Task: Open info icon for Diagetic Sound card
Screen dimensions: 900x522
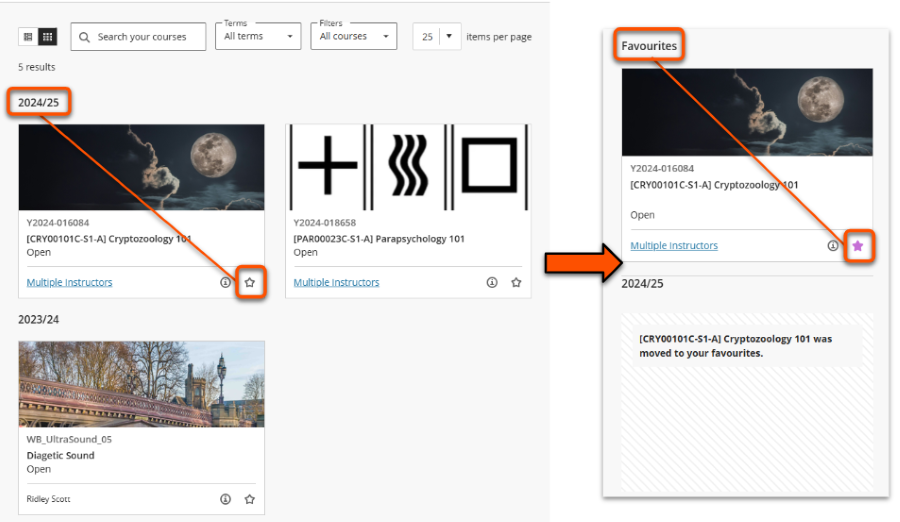Action: pyautogui.click(x=225, y=499)
